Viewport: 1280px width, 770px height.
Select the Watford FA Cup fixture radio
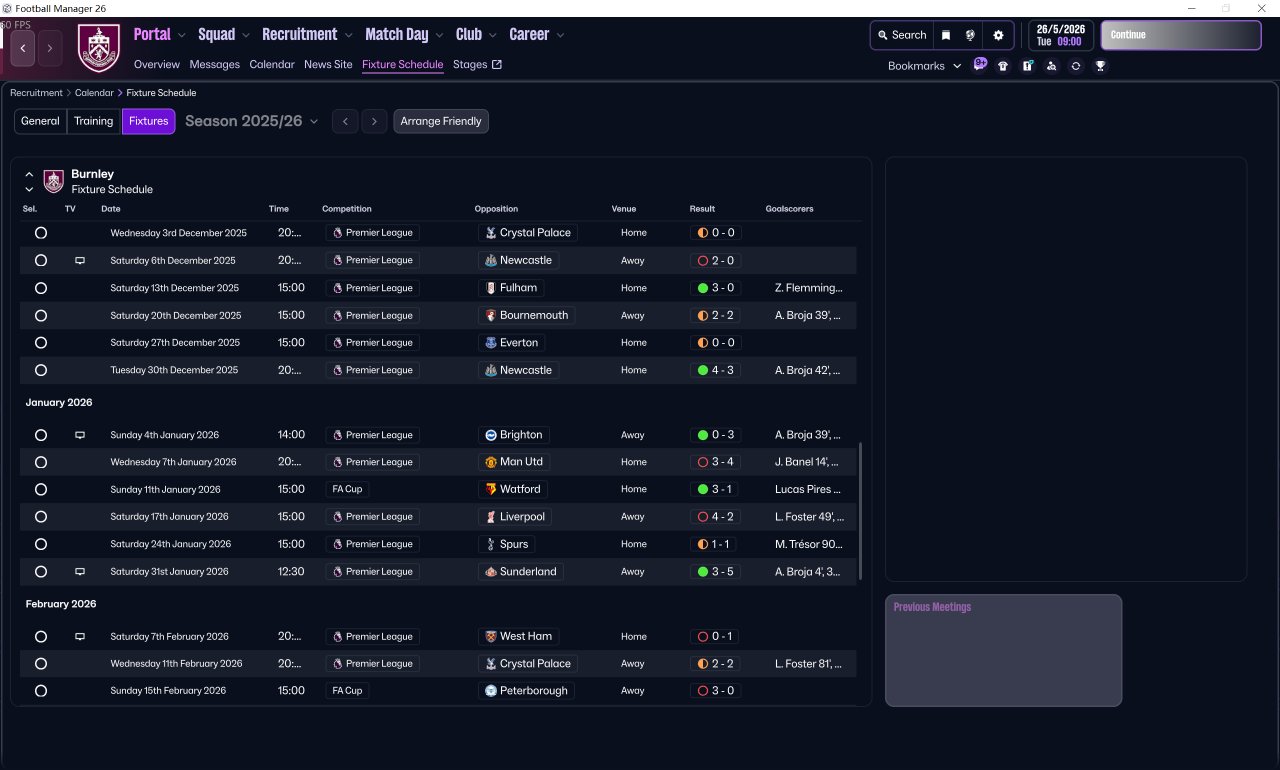(x=41, y=490)
